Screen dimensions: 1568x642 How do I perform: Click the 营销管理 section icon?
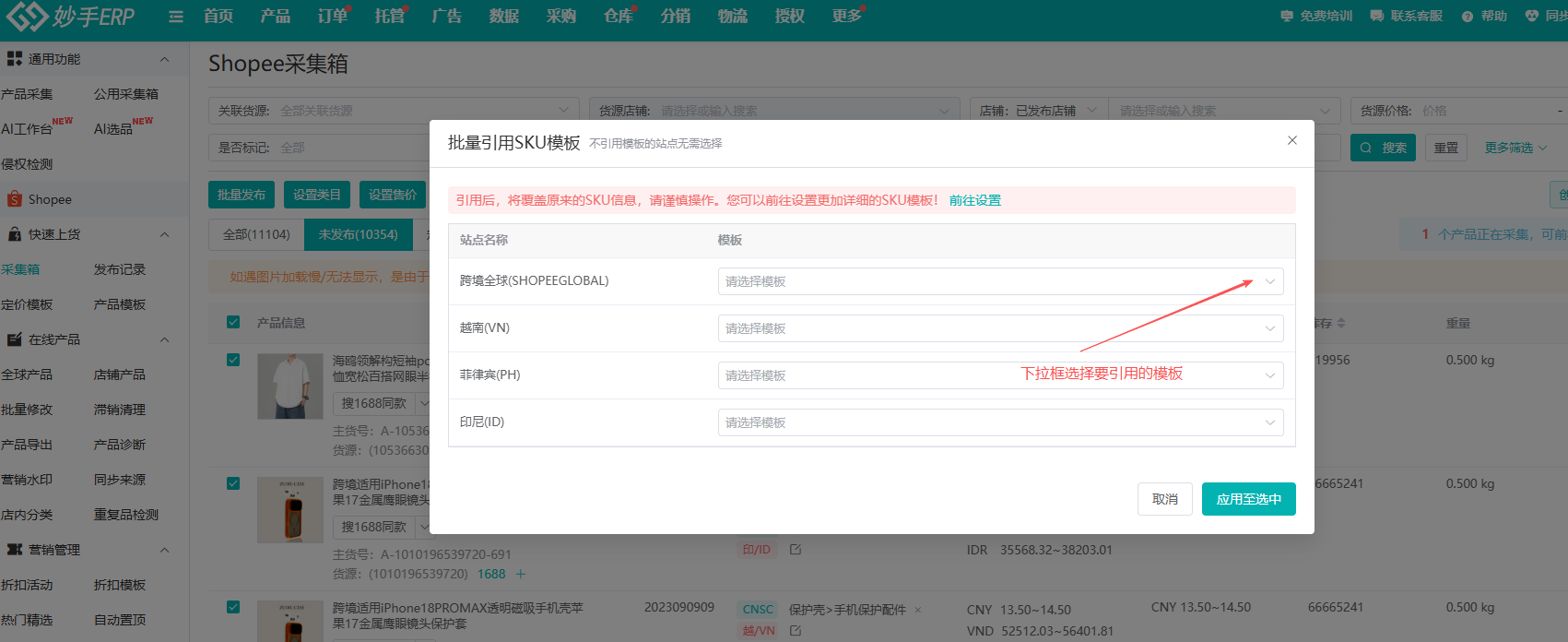(x=14, y=550)
